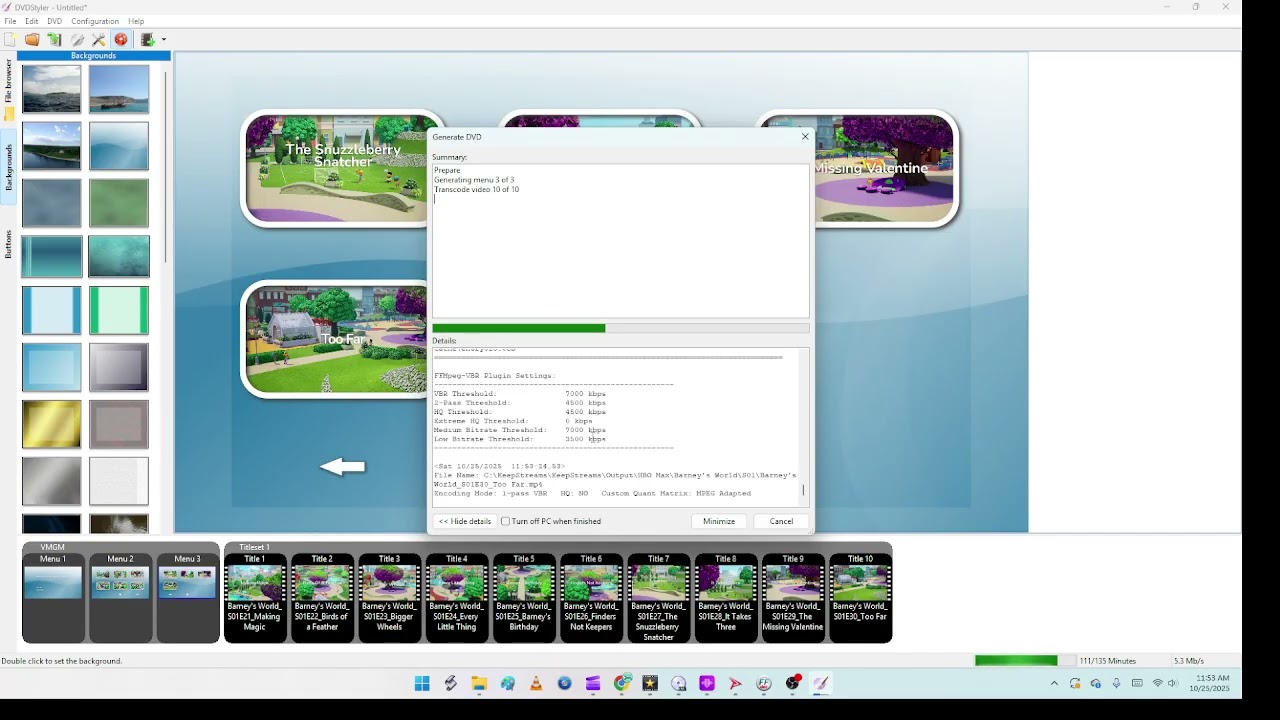Select Title 4 Every Little Thing

coord(457,597)
